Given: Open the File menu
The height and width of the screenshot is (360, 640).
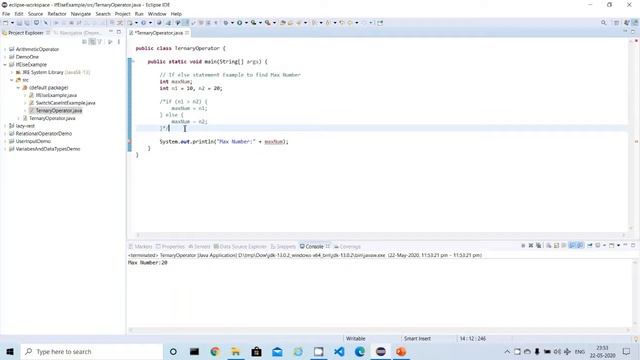Looking at the screenshot, I should (6, 14).
